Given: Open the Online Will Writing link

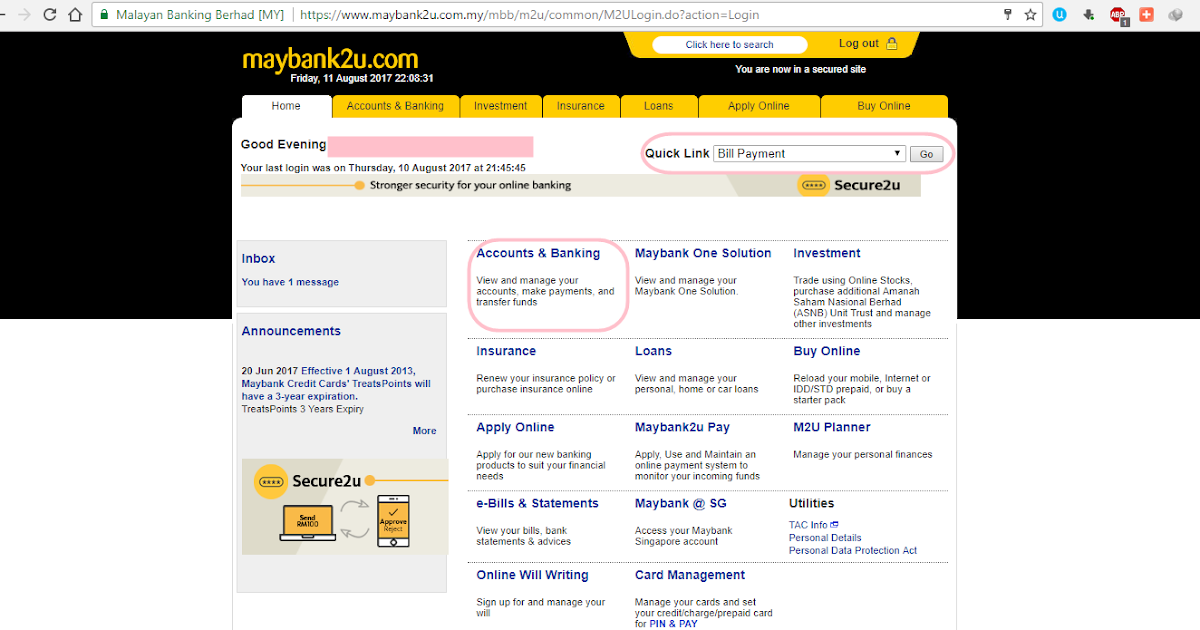Looking at the screenshot, I should (x=532, y=575).
